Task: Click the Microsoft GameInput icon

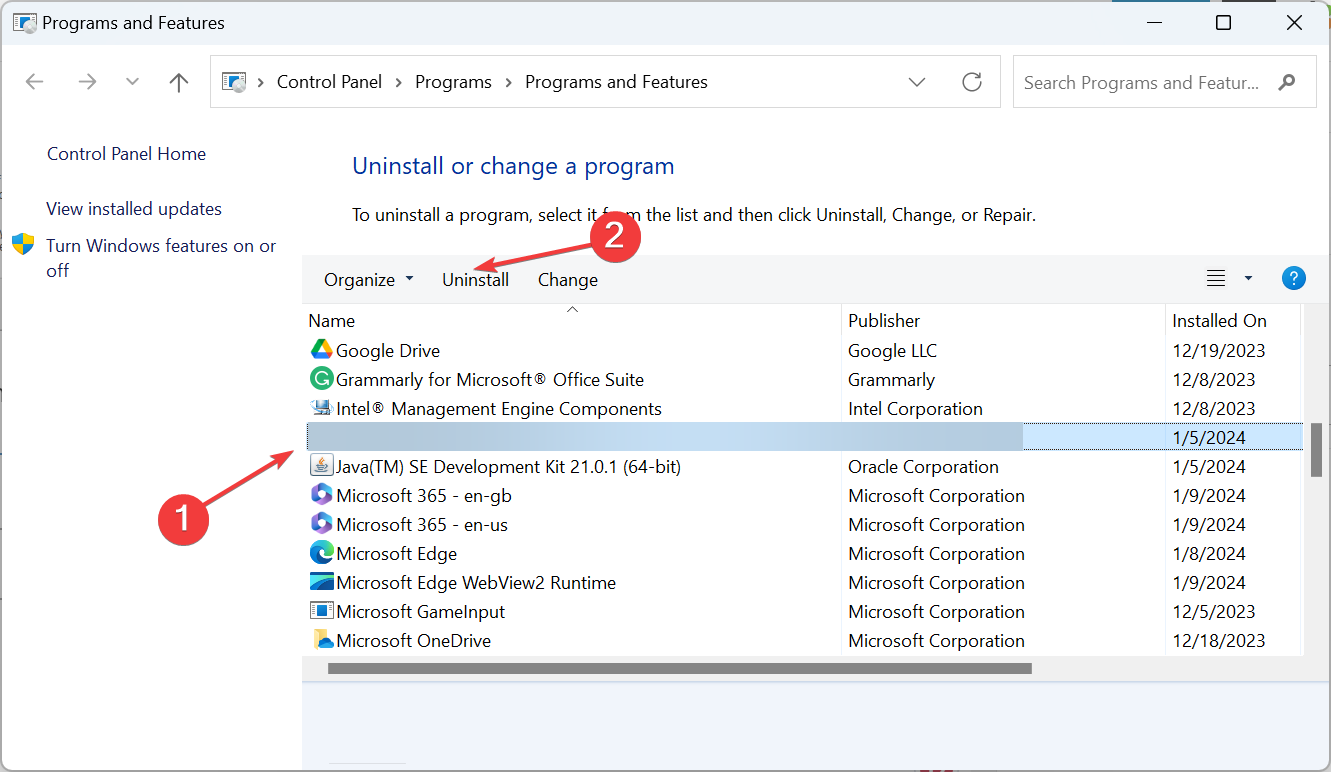Action: [321, 611]
